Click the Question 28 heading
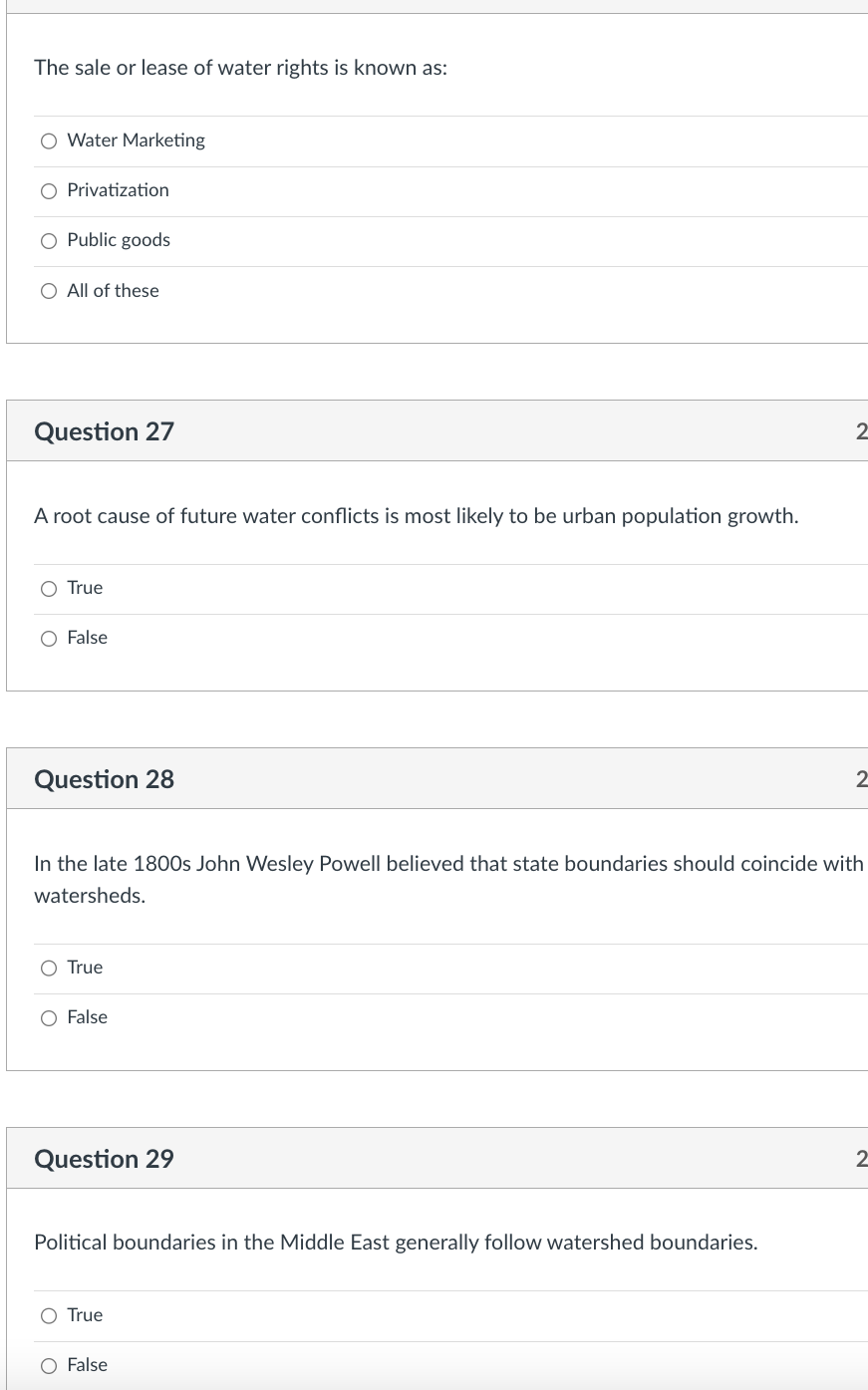The width and height of the screenshot is (868, 1390). (105, 779)
